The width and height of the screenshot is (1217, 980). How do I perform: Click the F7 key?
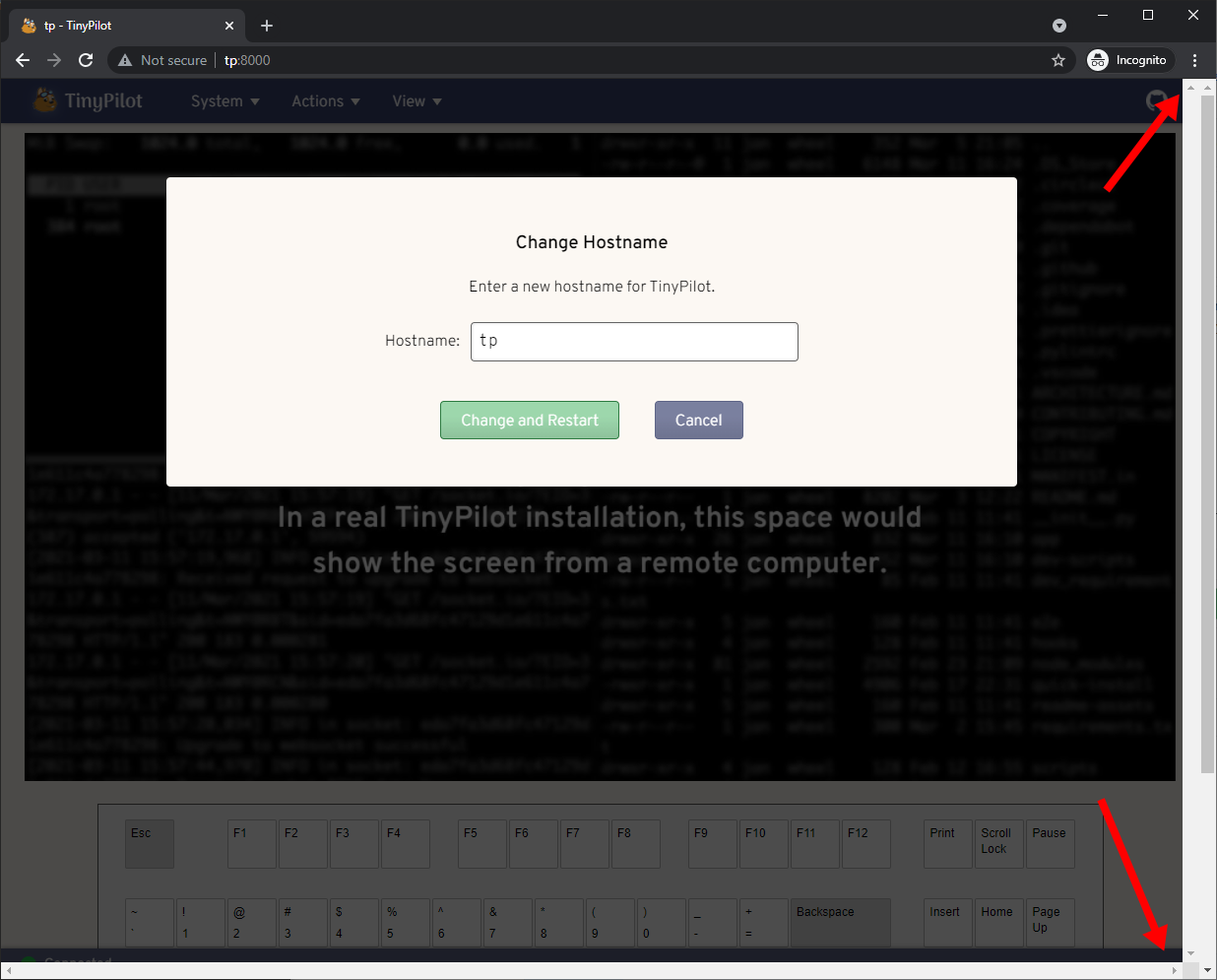point(585,844)
